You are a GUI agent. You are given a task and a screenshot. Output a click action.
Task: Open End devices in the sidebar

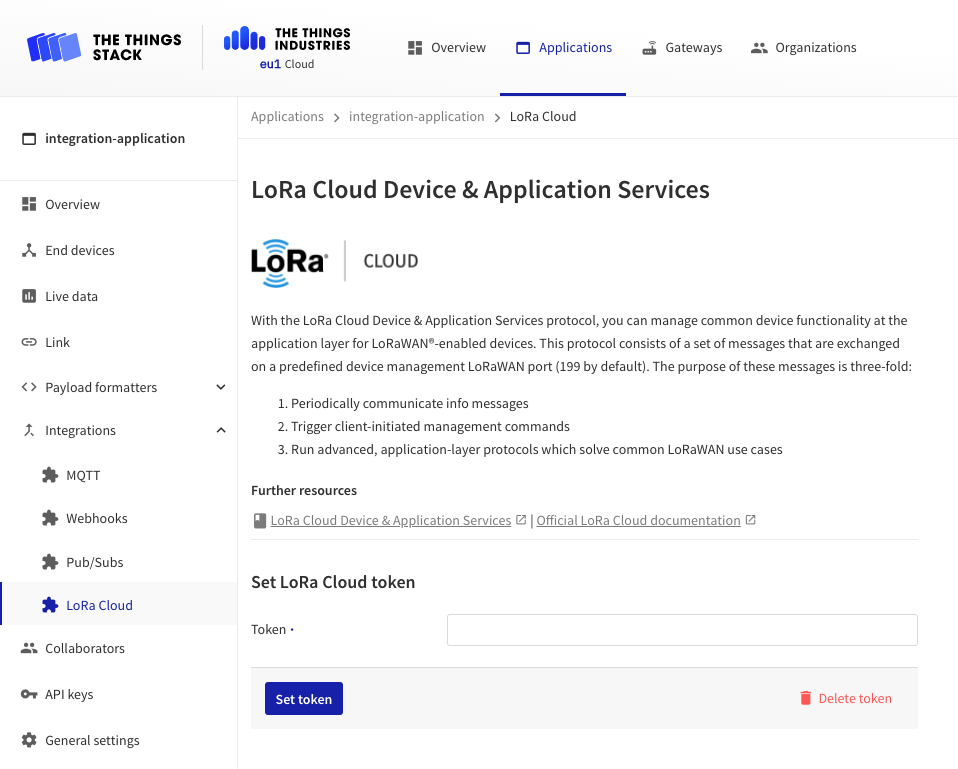point(79,250)
